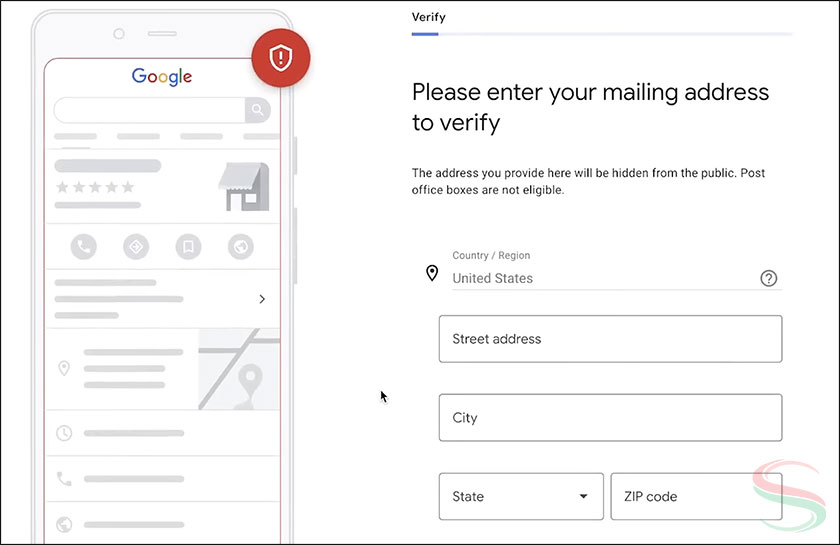Focus the City input field

coord(610,418)
